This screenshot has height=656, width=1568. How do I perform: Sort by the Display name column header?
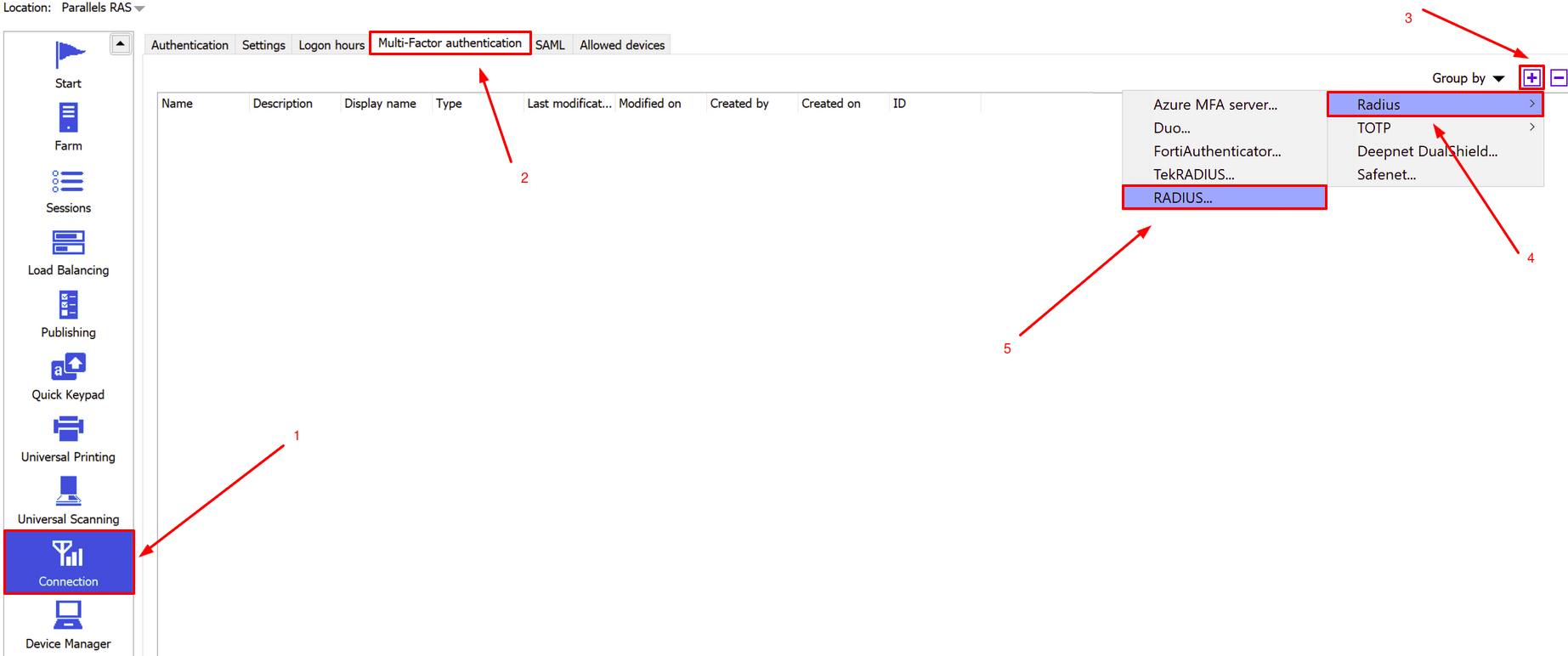pyautogui.click(x=386, y=104)
